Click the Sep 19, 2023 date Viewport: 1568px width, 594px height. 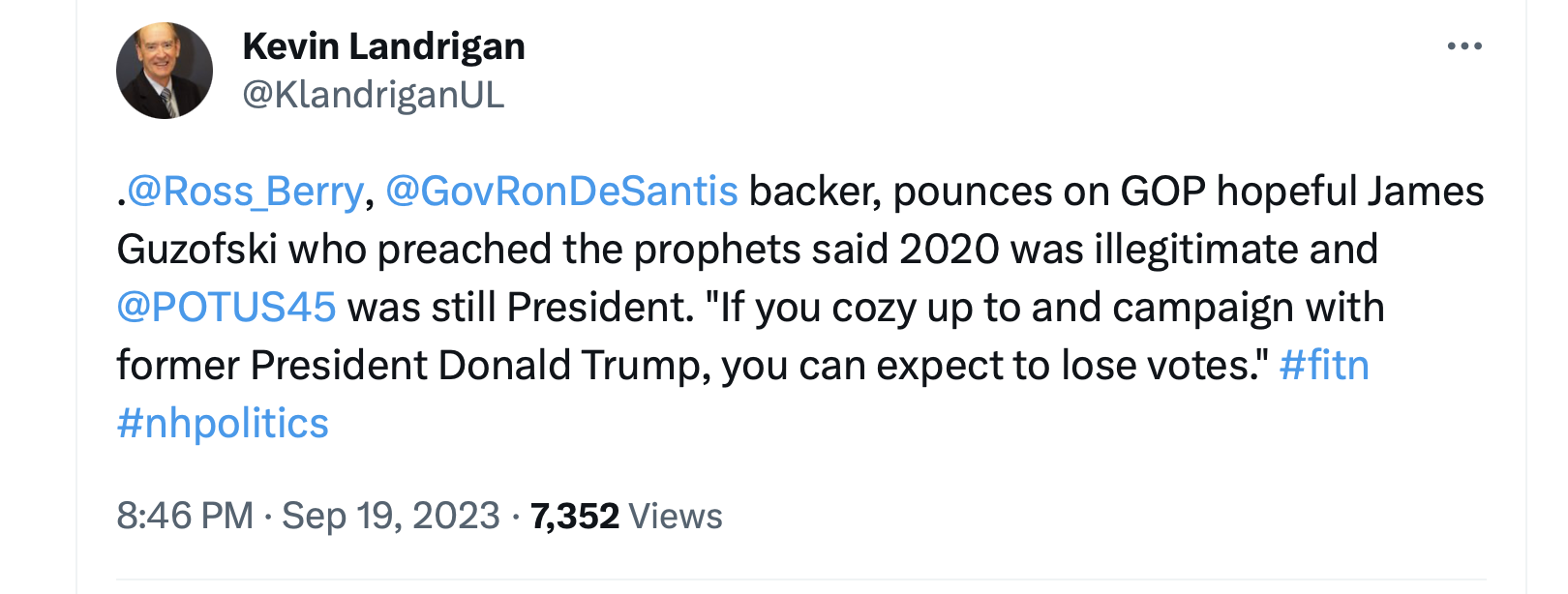(391, 516)
